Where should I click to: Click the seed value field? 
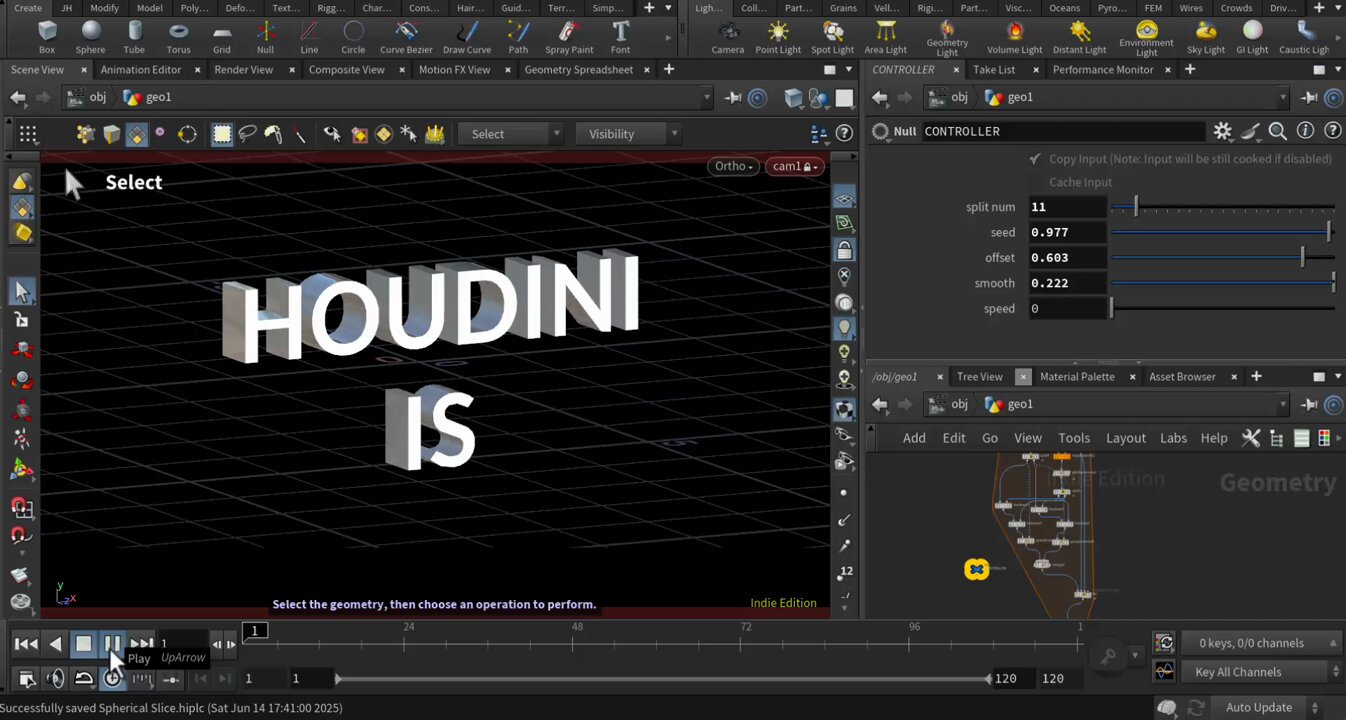(1067, 232)
